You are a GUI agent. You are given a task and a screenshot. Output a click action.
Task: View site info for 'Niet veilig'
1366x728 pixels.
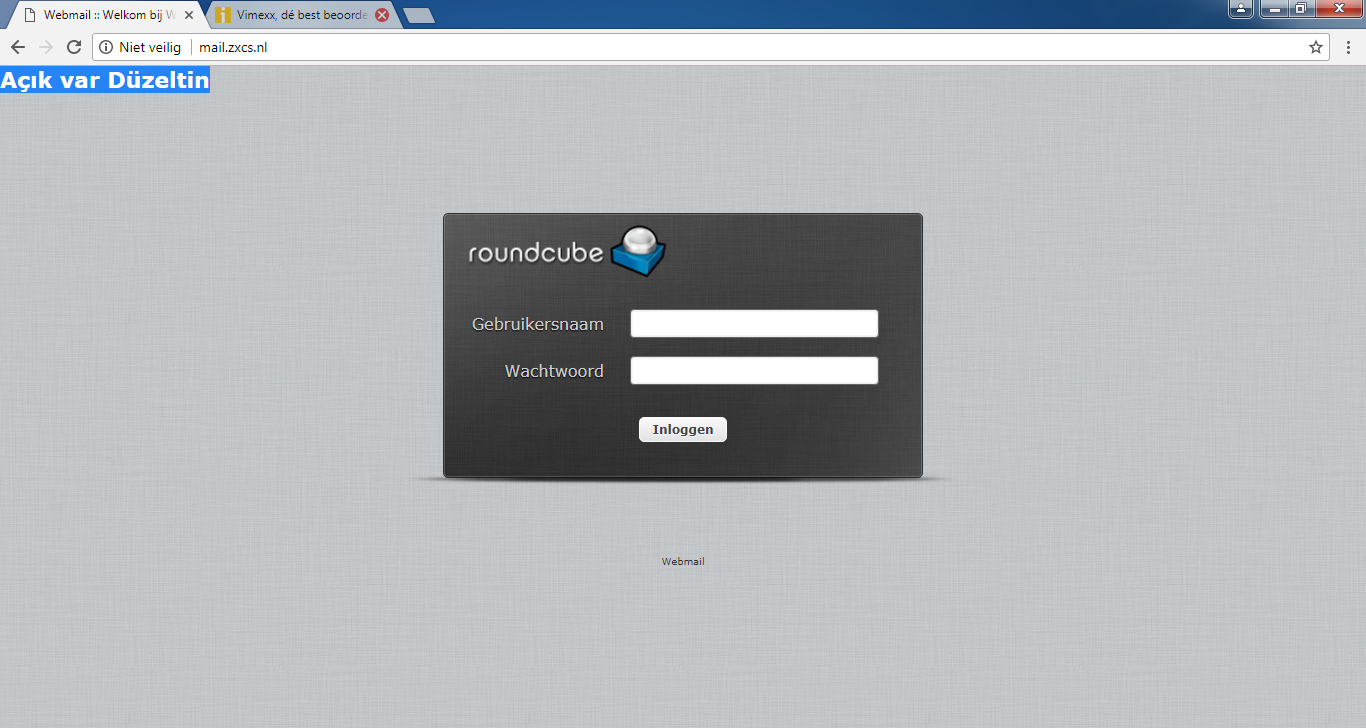pos(141,47)
